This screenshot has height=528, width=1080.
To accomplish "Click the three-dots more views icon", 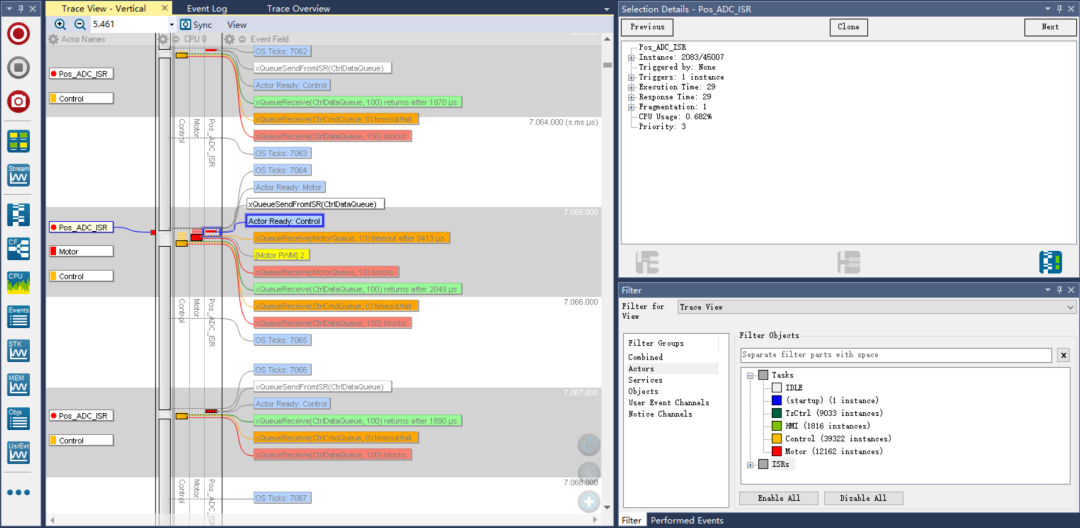I will pos(19,492).
